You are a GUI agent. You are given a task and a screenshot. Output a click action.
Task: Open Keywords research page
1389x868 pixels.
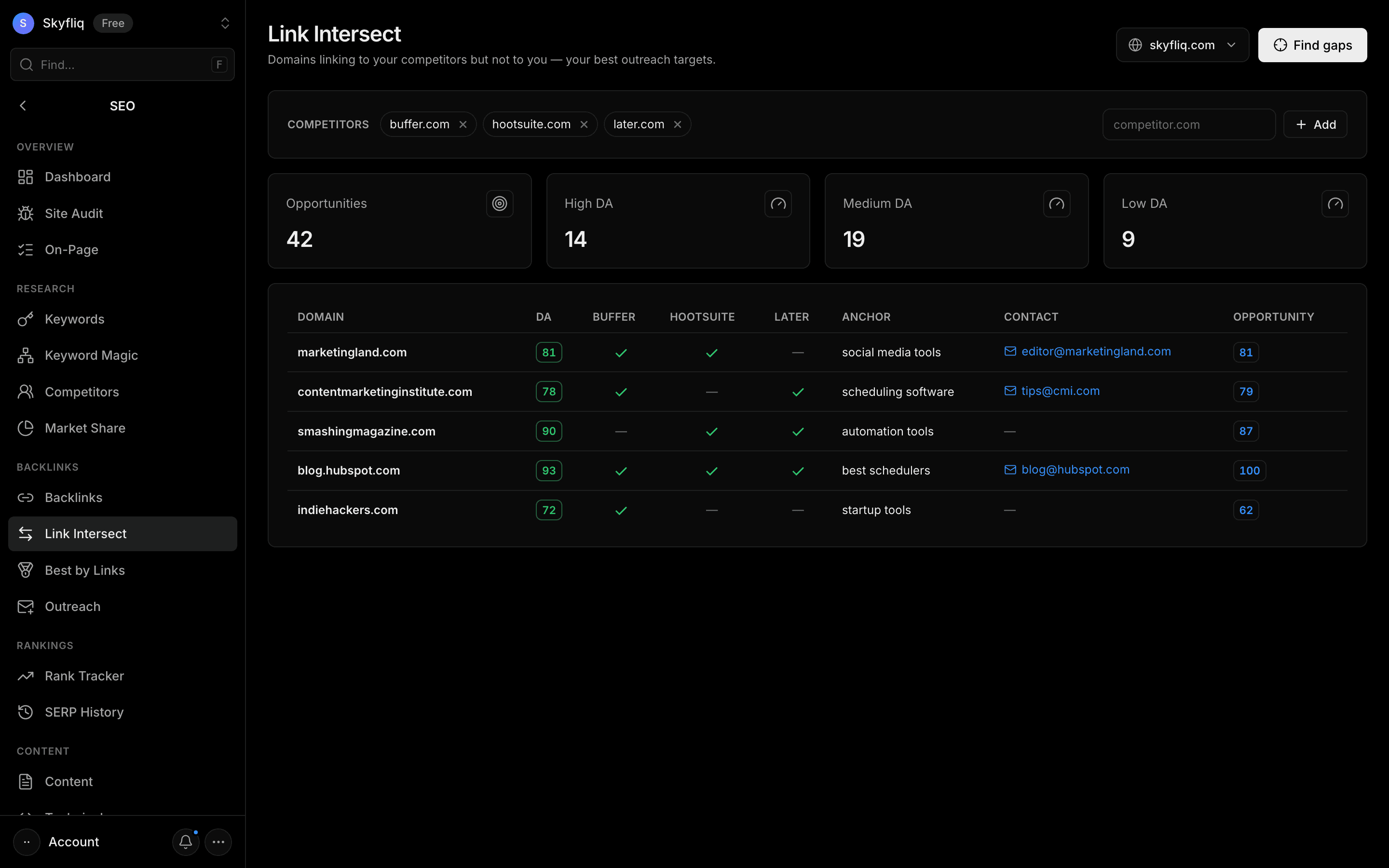click(x=122, y=319)
